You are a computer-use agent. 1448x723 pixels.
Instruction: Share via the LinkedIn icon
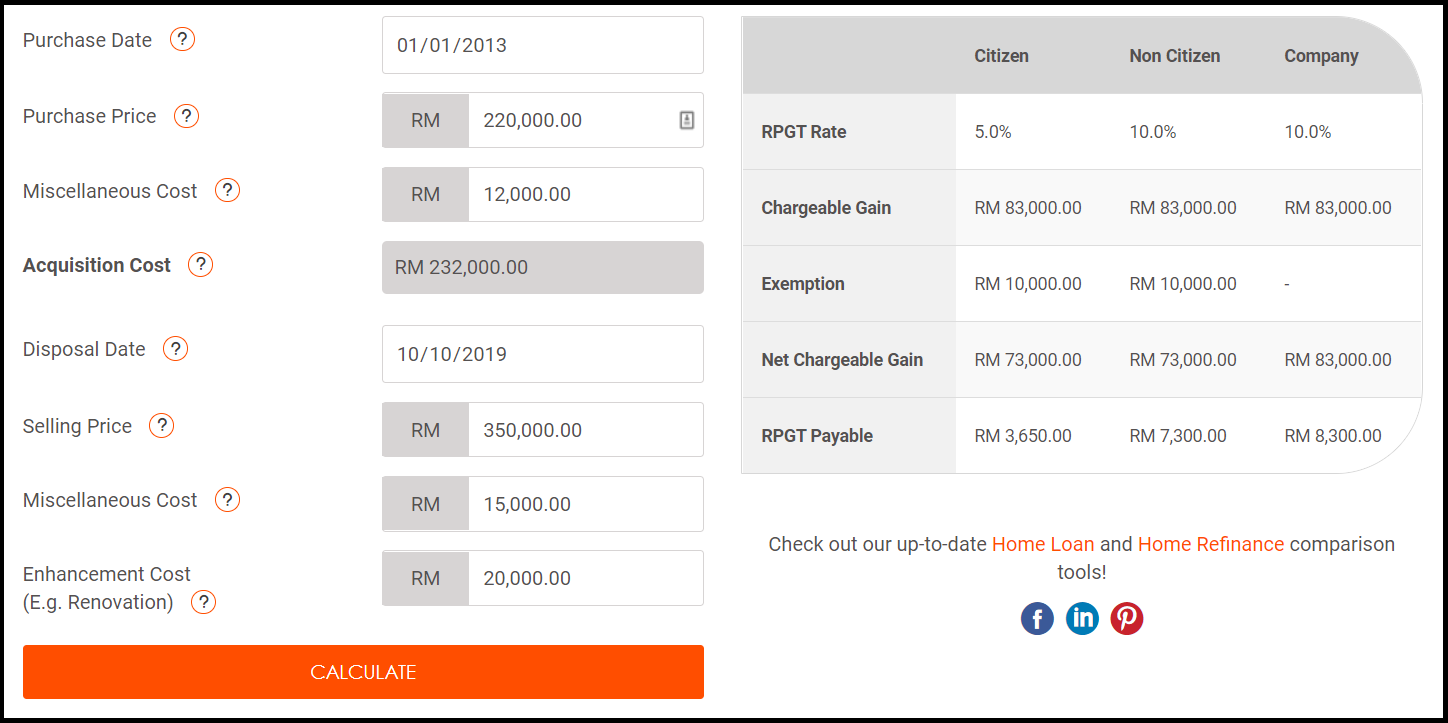(x=1082, y=619)
